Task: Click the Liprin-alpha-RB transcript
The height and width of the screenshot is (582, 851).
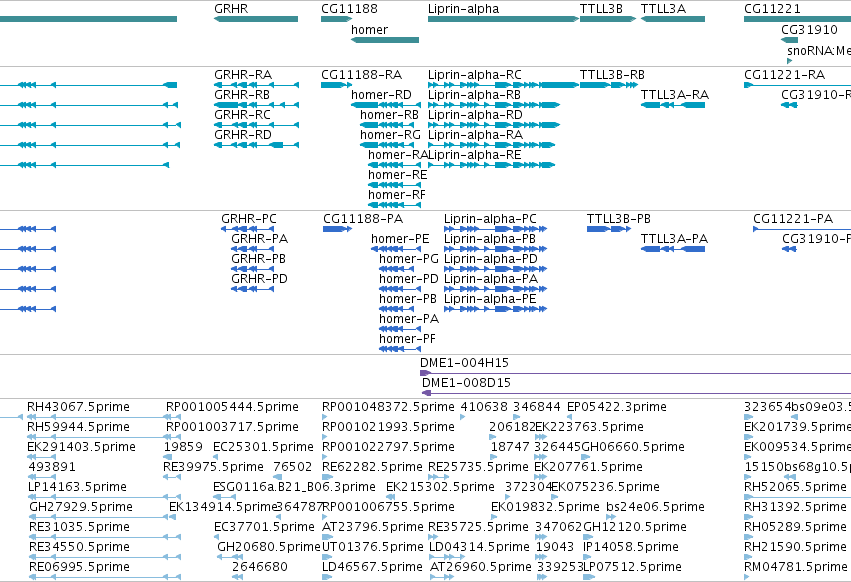Action: [494, 105]
